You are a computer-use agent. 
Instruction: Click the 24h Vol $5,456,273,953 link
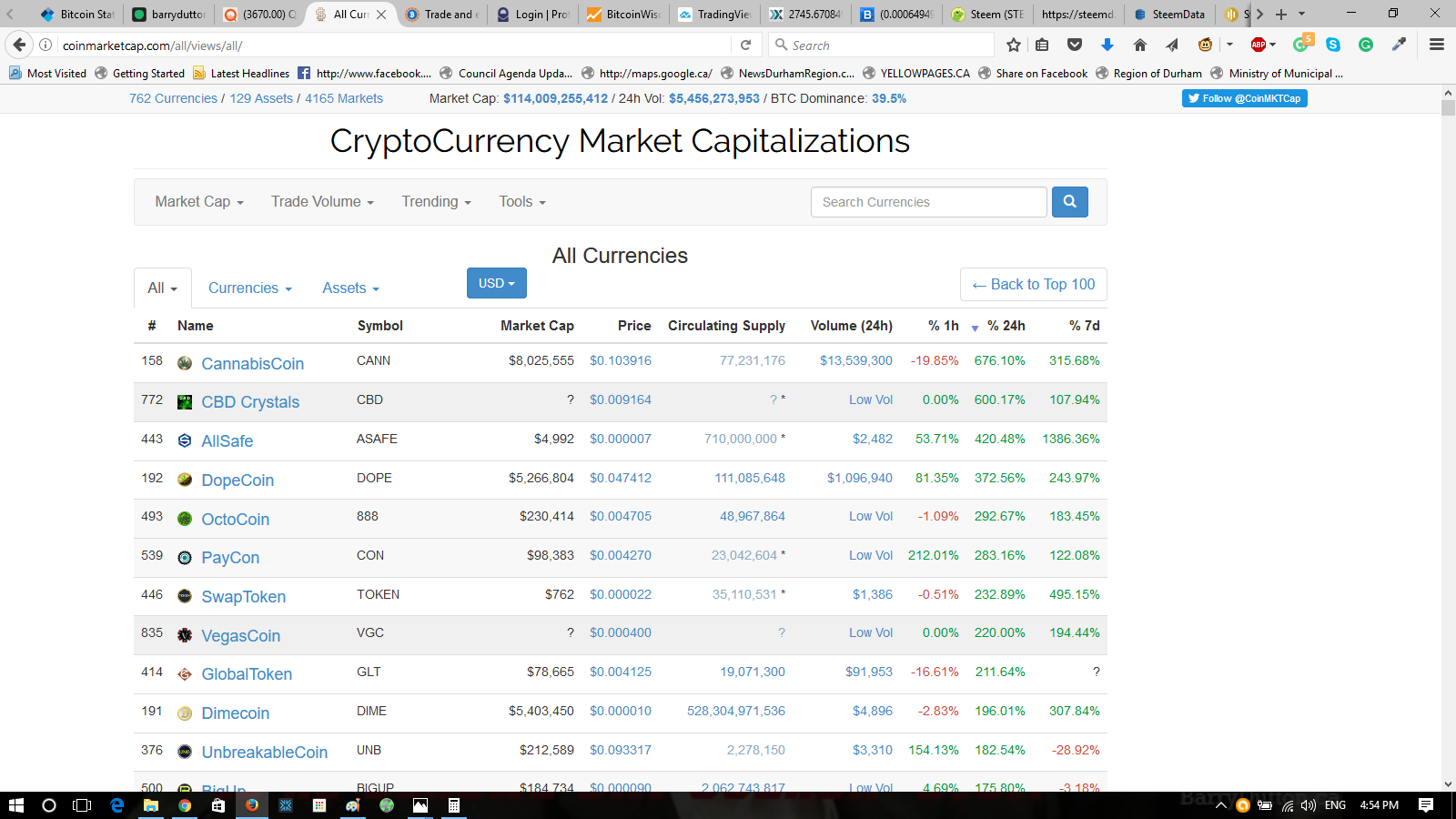tap(714, 98)
